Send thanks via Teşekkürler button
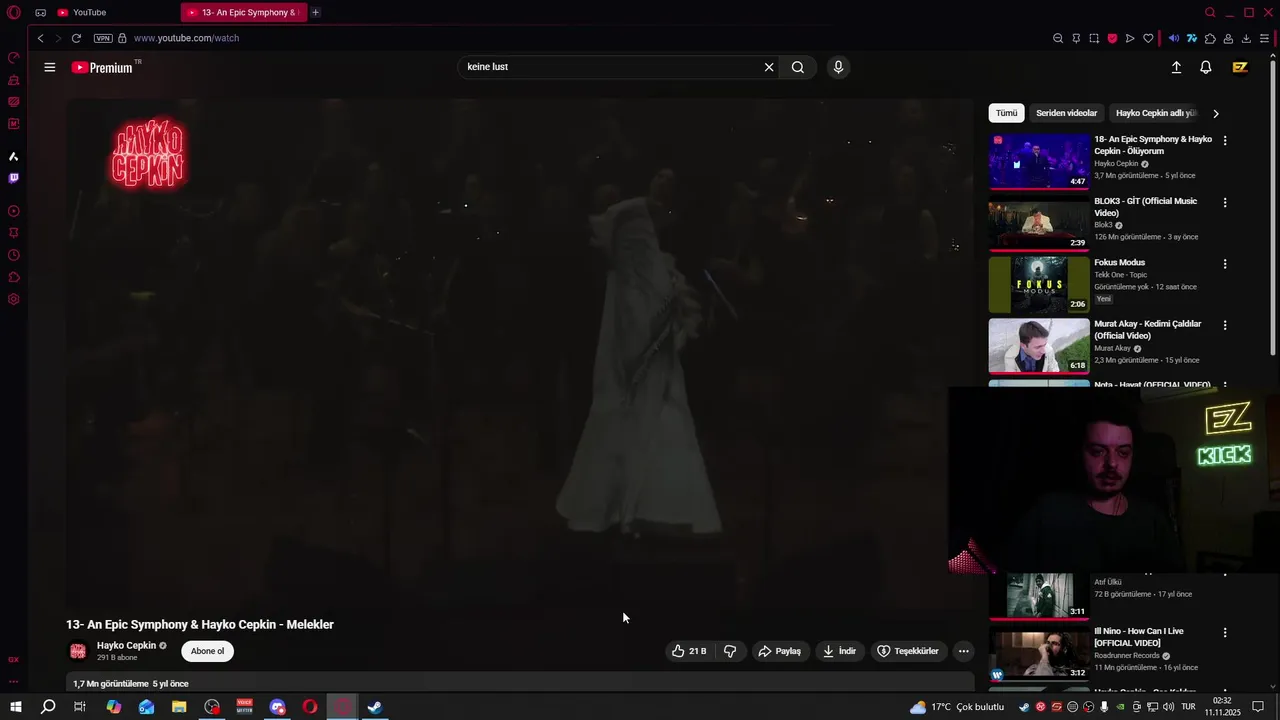This screenshot has width=1280, height=720. [x=908, y=651]
